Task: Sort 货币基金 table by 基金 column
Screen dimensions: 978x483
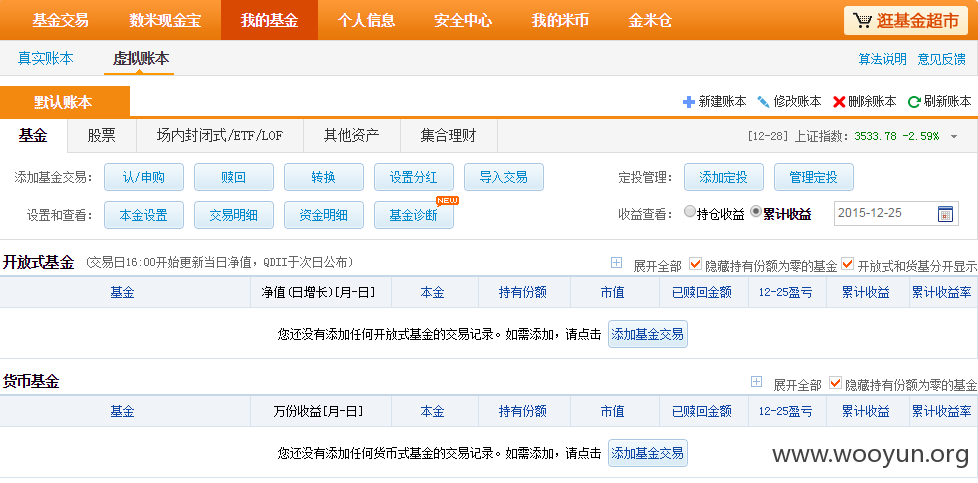Action: tap(122, 411)
